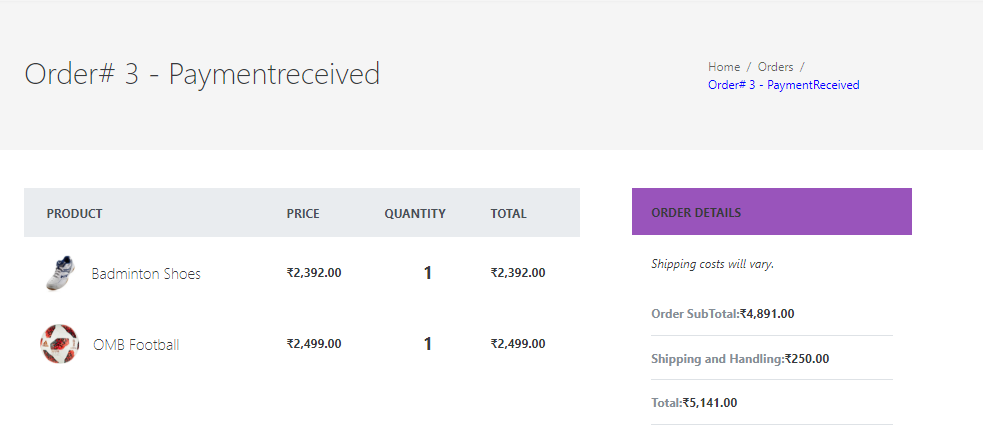Click the Shipping costs will vary note

713,264
